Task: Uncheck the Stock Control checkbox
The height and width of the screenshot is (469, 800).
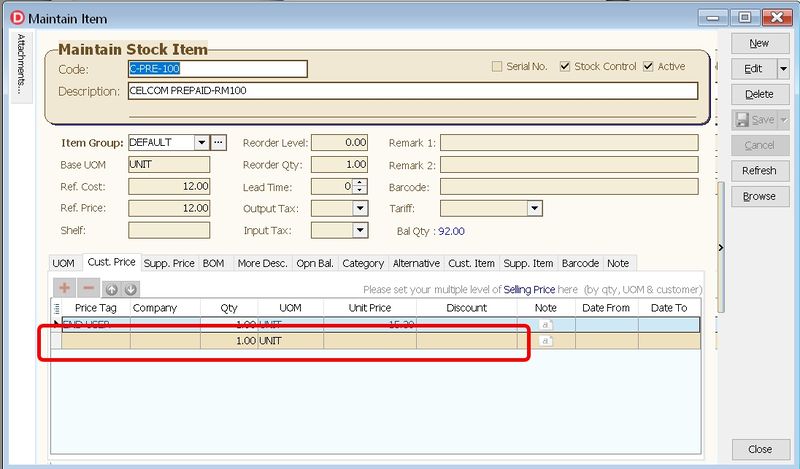Action: pos(565,67)
